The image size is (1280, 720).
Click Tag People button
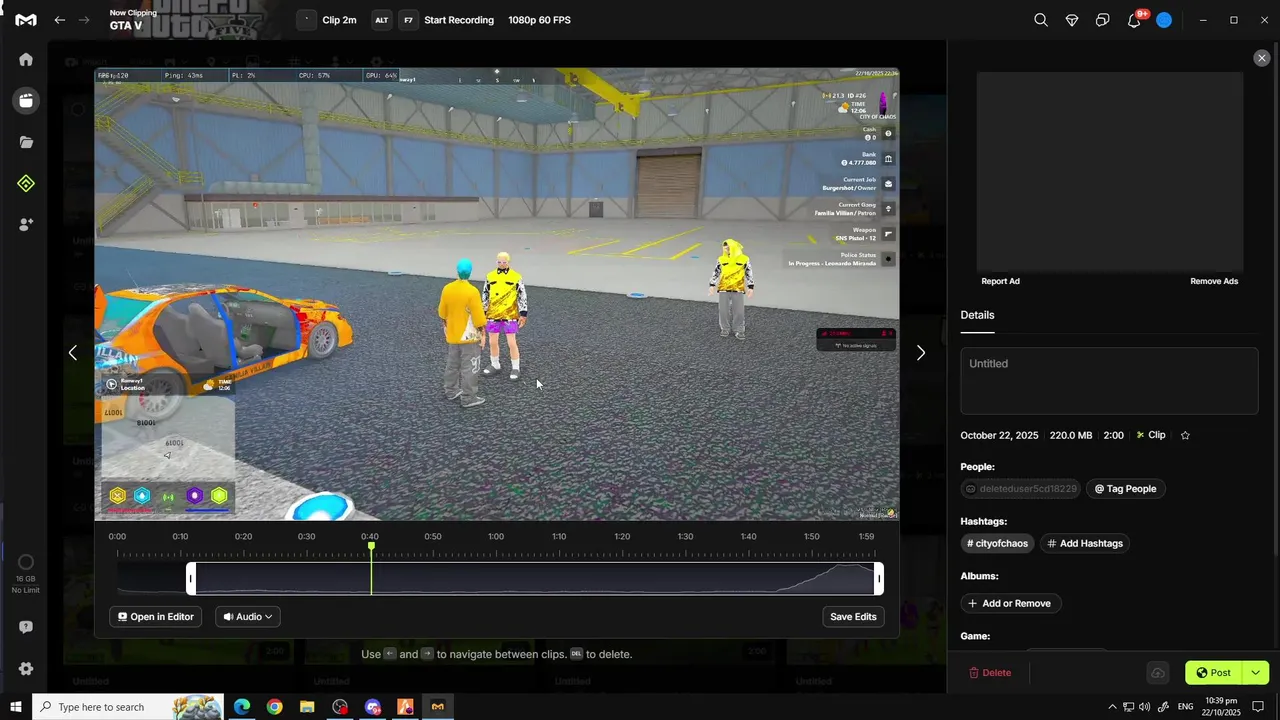tap(1125, 489)
